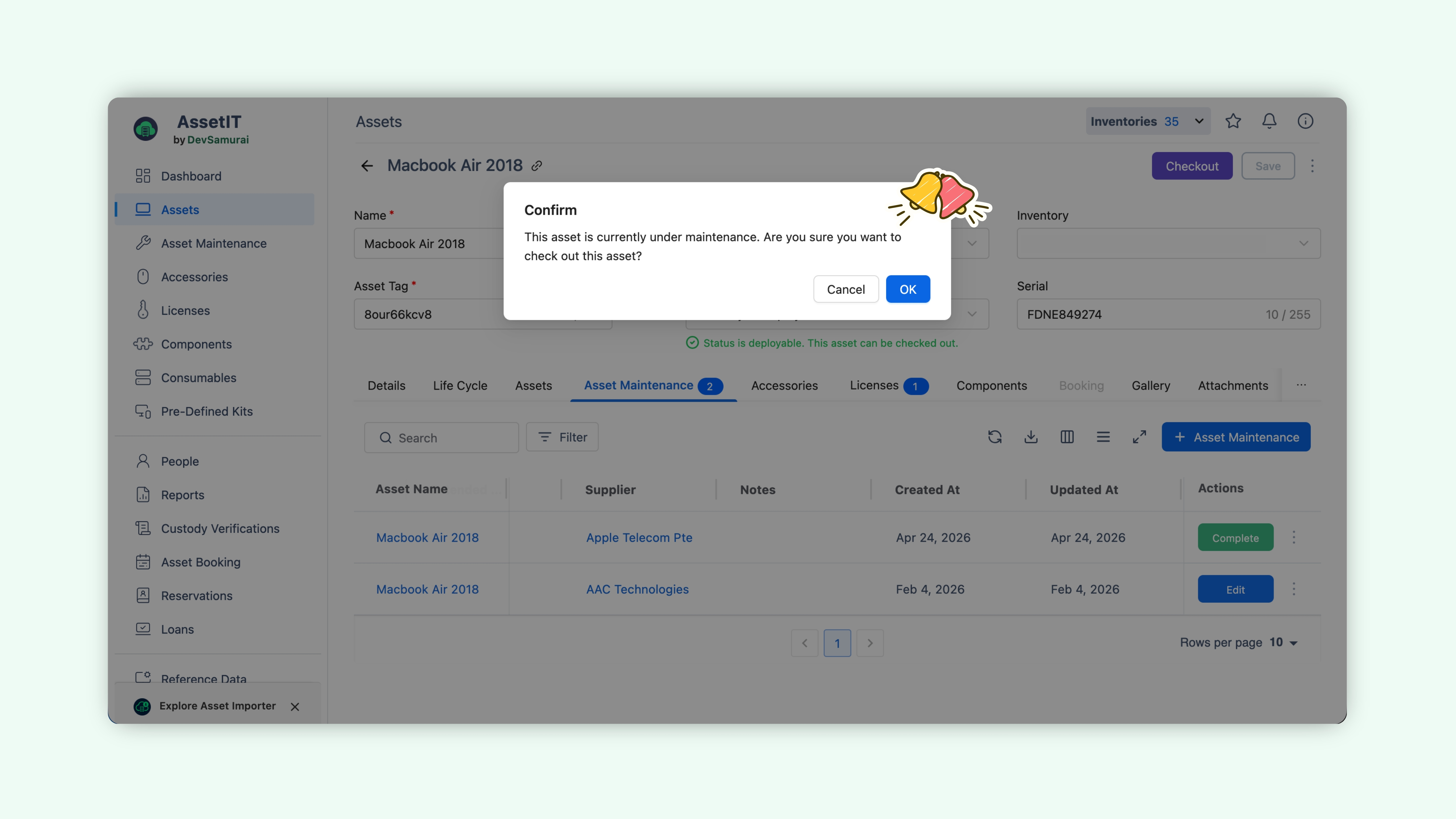This screenshot has width=1456, height=819.
Task: Open Licenses in the sidebar
Action: [x=185, y=311]
